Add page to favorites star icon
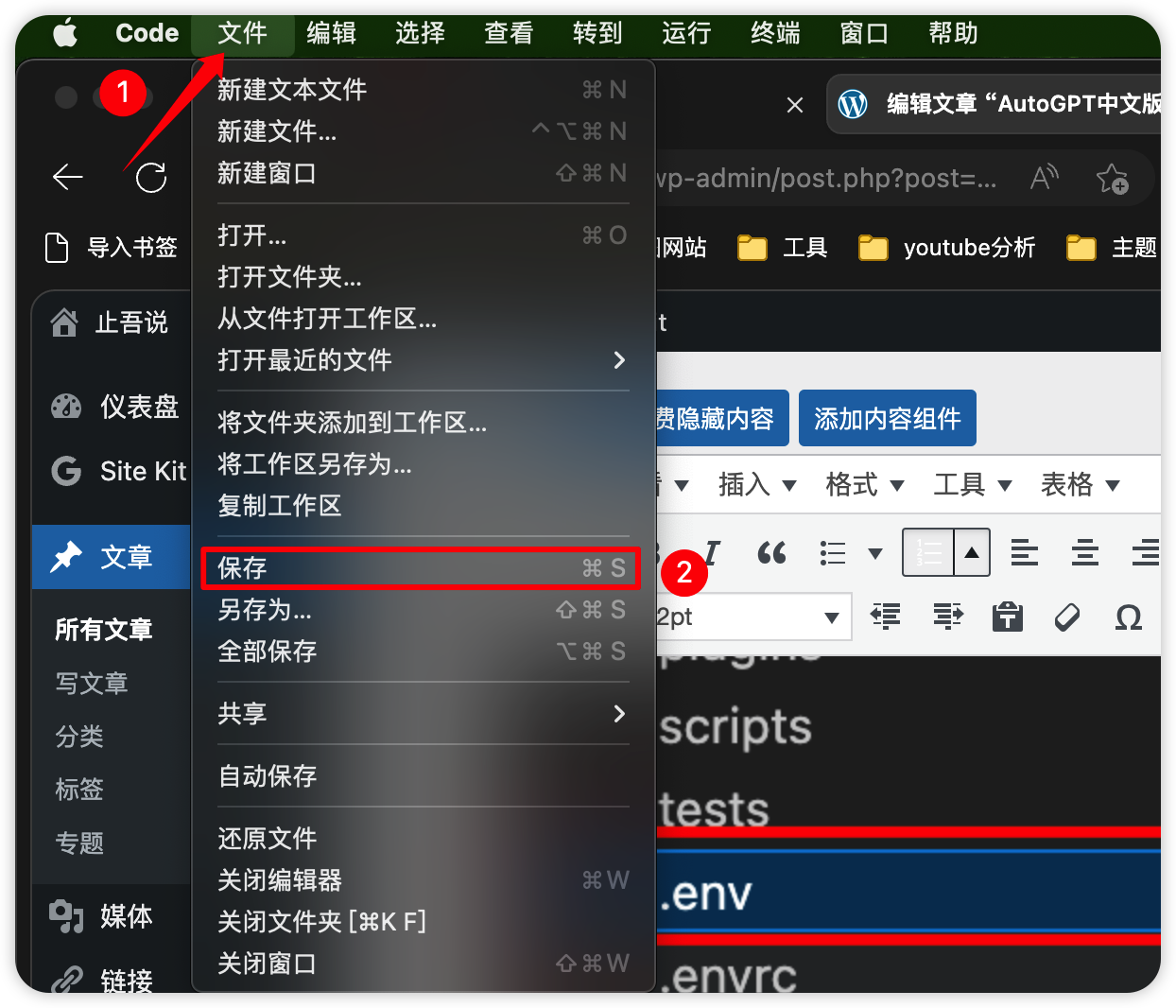Screen dimensions: 1176x1008 coord(1113,178)
